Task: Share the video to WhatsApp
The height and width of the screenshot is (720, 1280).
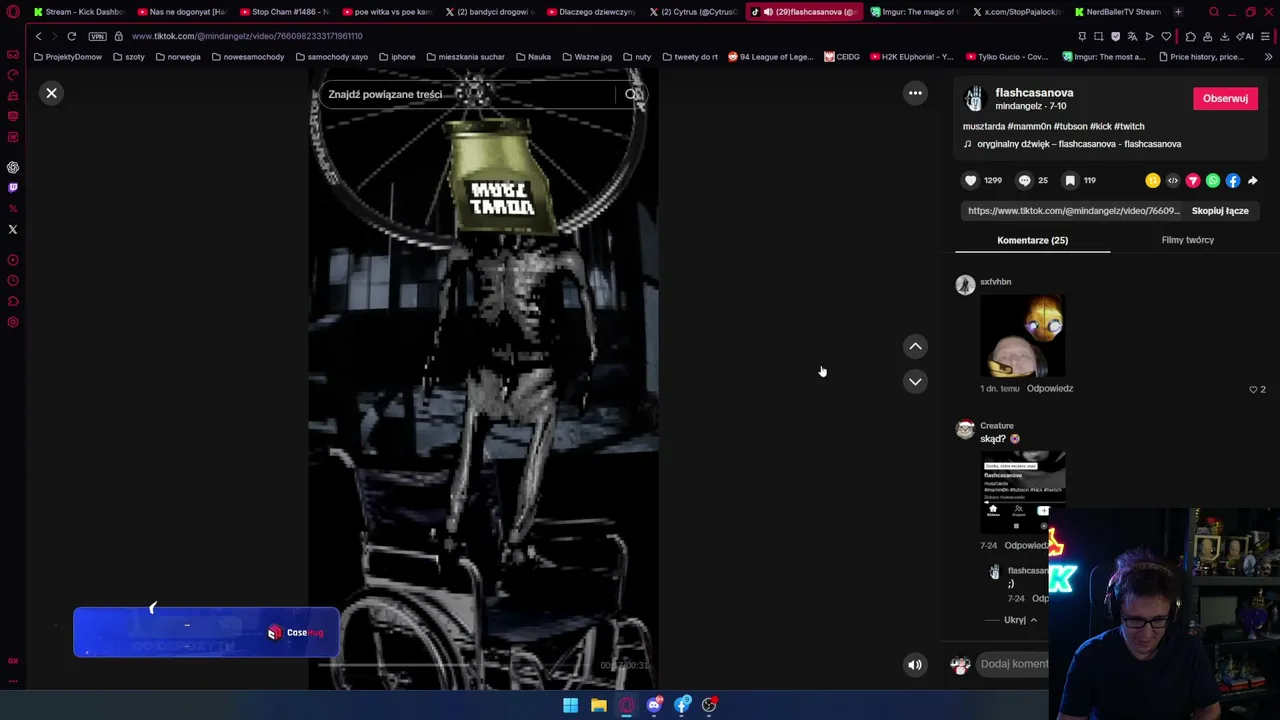Action: (1213, 181)
